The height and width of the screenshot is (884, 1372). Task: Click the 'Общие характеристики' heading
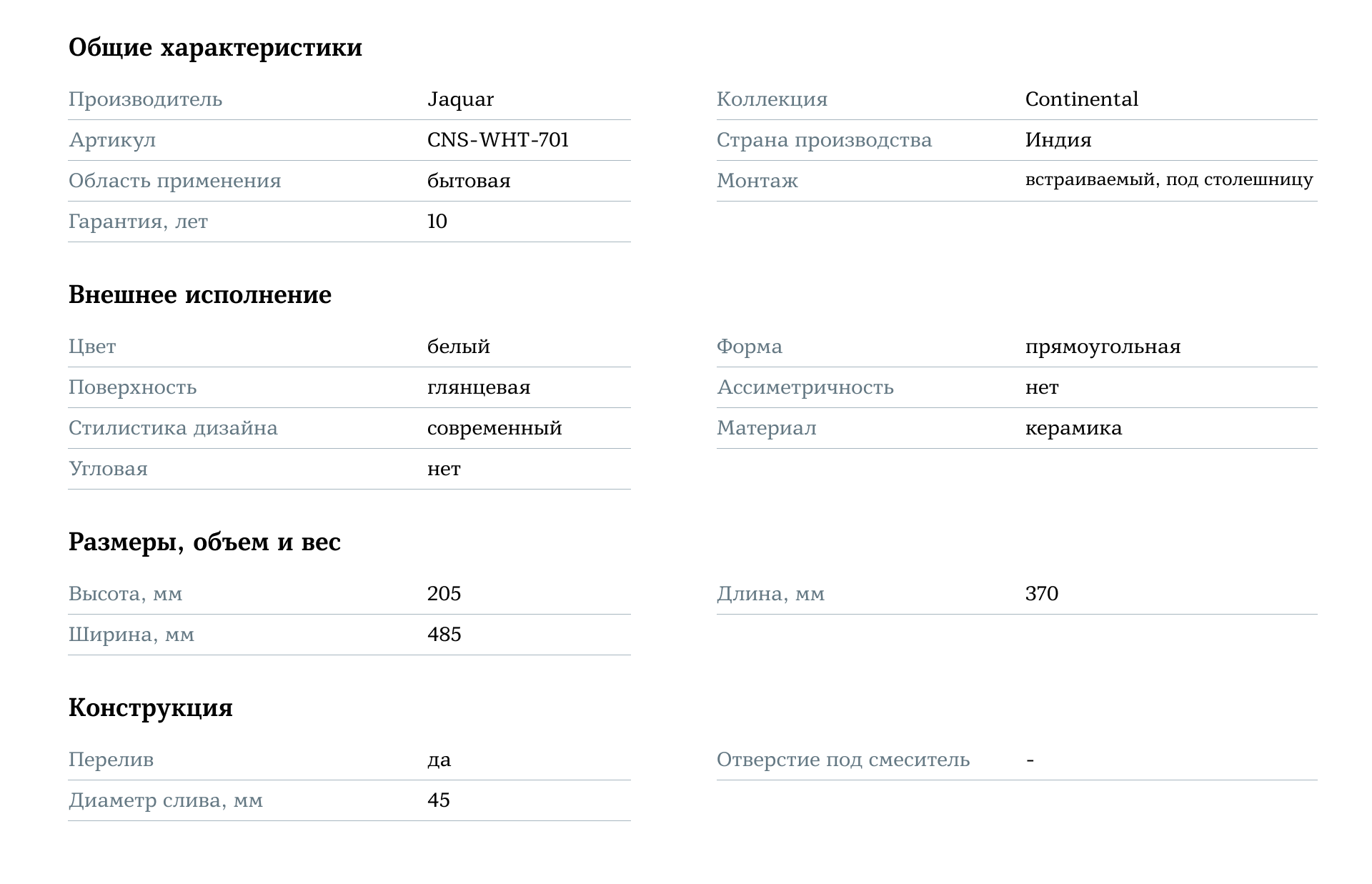(x=215, y=48)
